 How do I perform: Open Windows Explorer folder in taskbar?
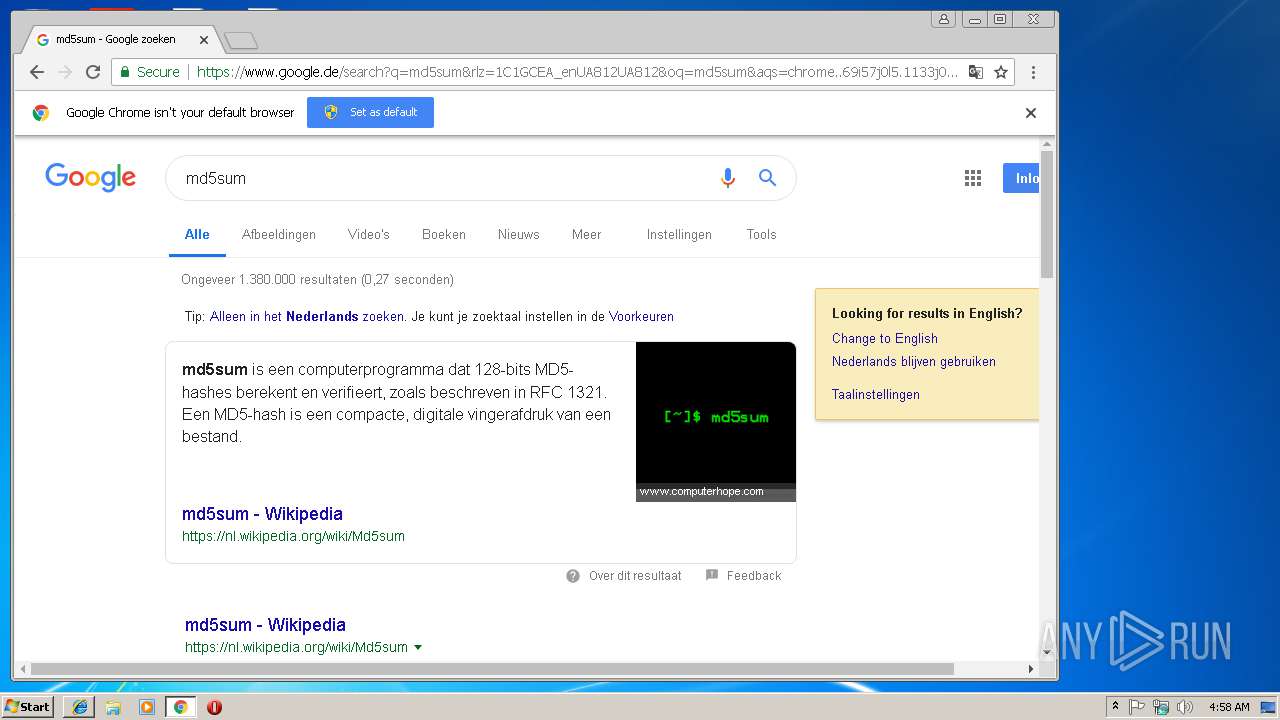pyautogui.click(x=113, y=707)
